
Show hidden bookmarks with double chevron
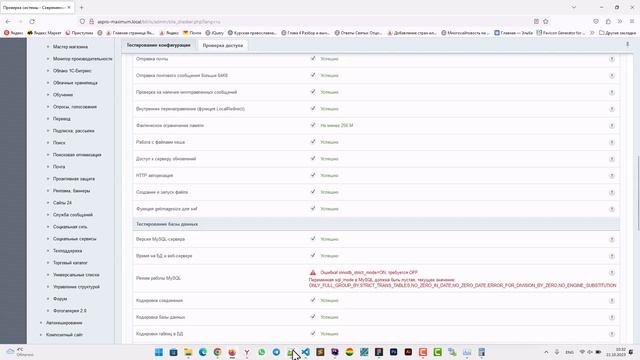click(x=592, y=33)
